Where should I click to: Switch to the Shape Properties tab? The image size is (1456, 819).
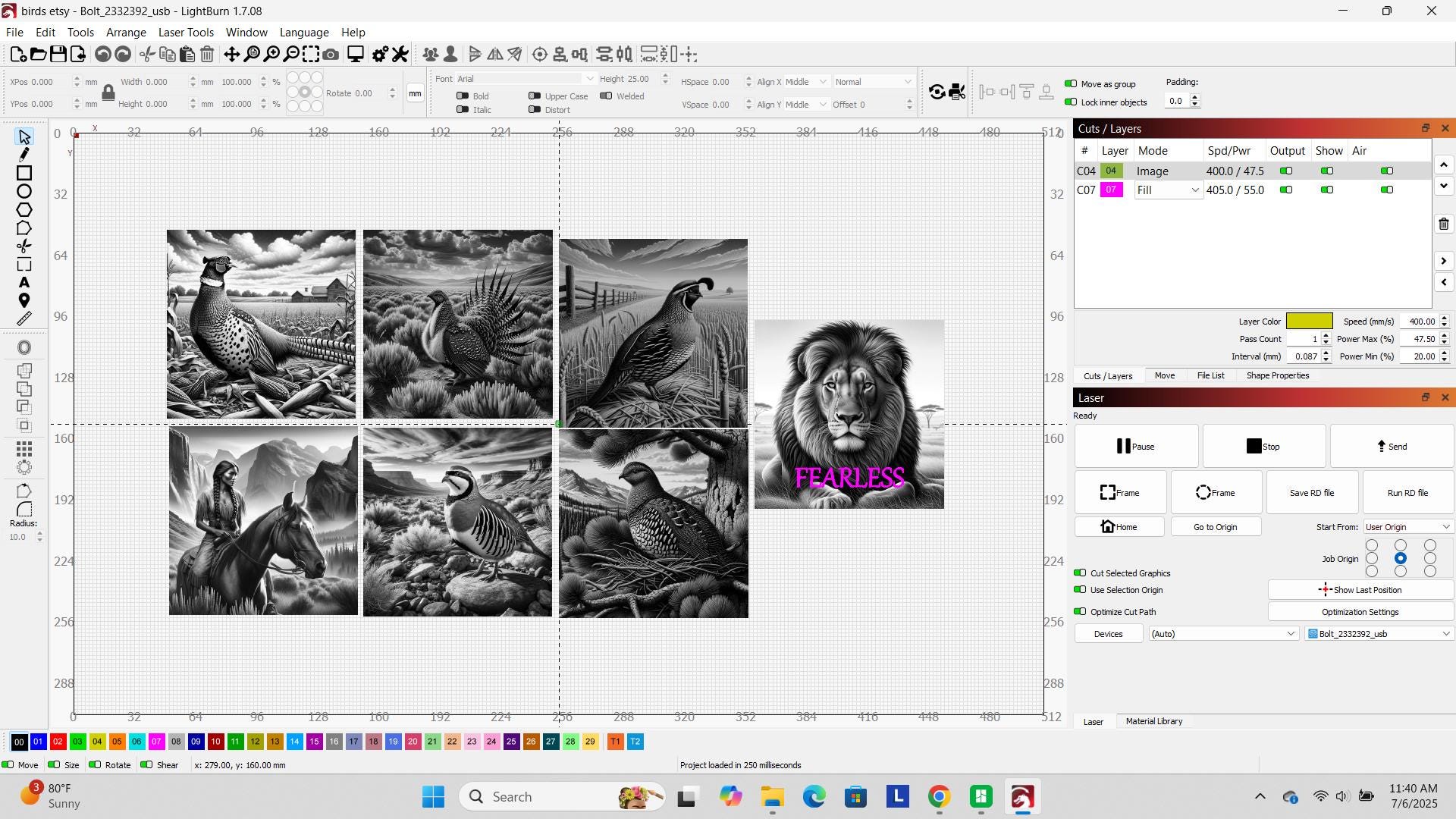click(1278, 376)
